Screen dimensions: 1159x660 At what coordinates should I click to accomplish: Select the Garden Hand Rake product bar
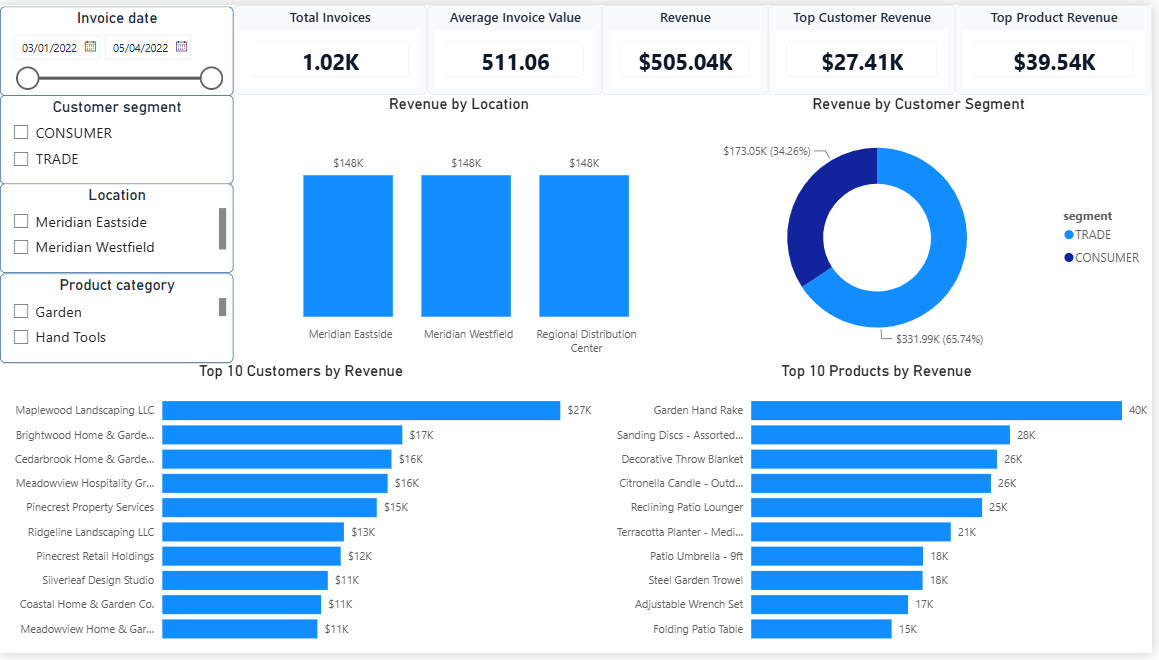coord(937,410)
